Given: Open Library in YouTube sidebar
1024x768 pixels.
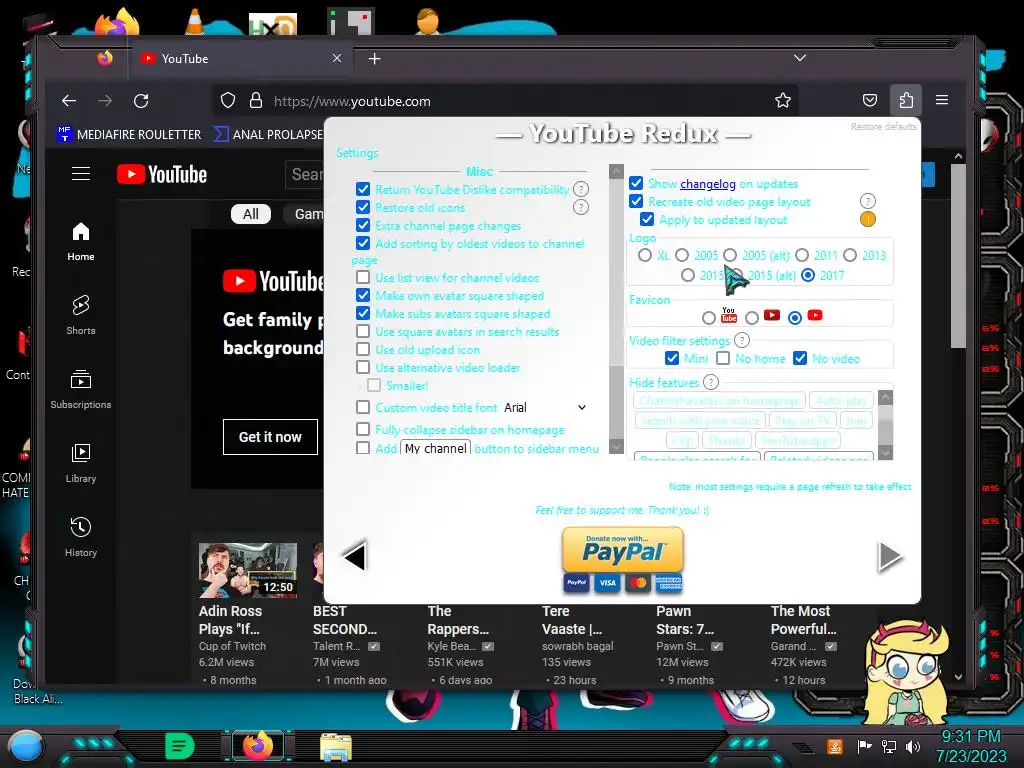Looking at the screenshot, I should (81, 463).
